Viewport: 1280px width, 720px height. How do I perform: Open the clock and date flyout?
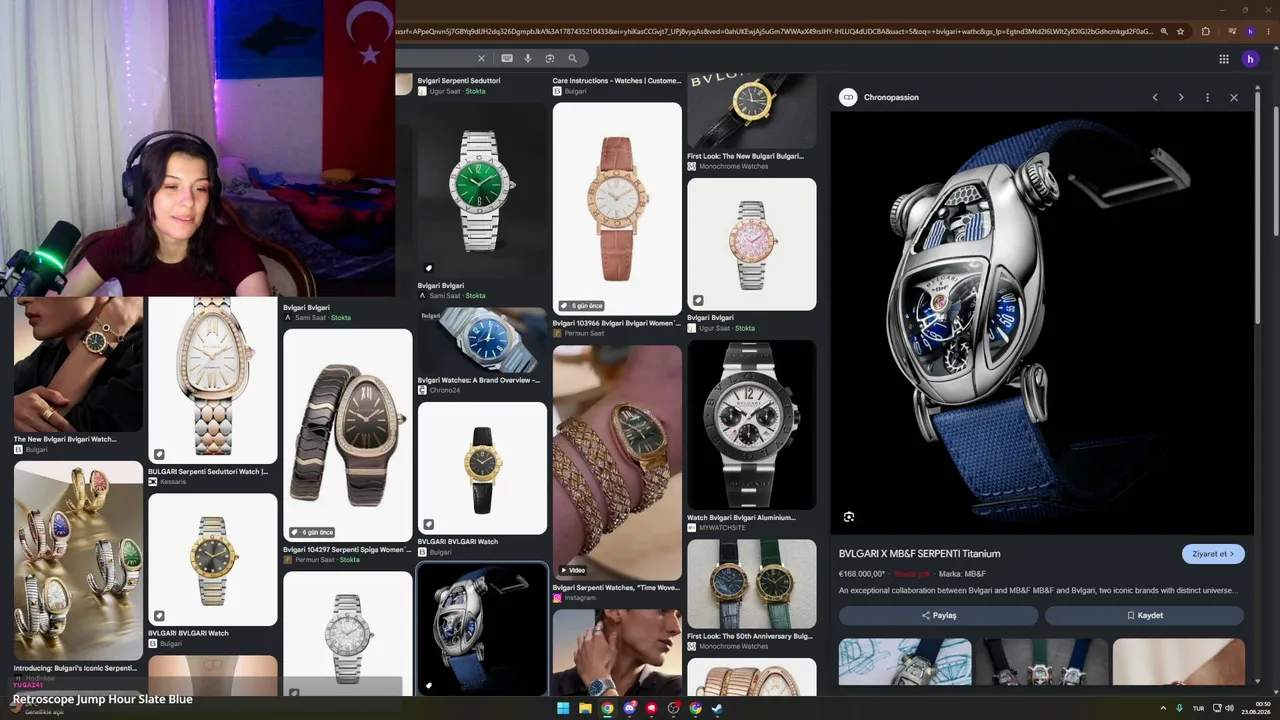(x=1256, y=708)
